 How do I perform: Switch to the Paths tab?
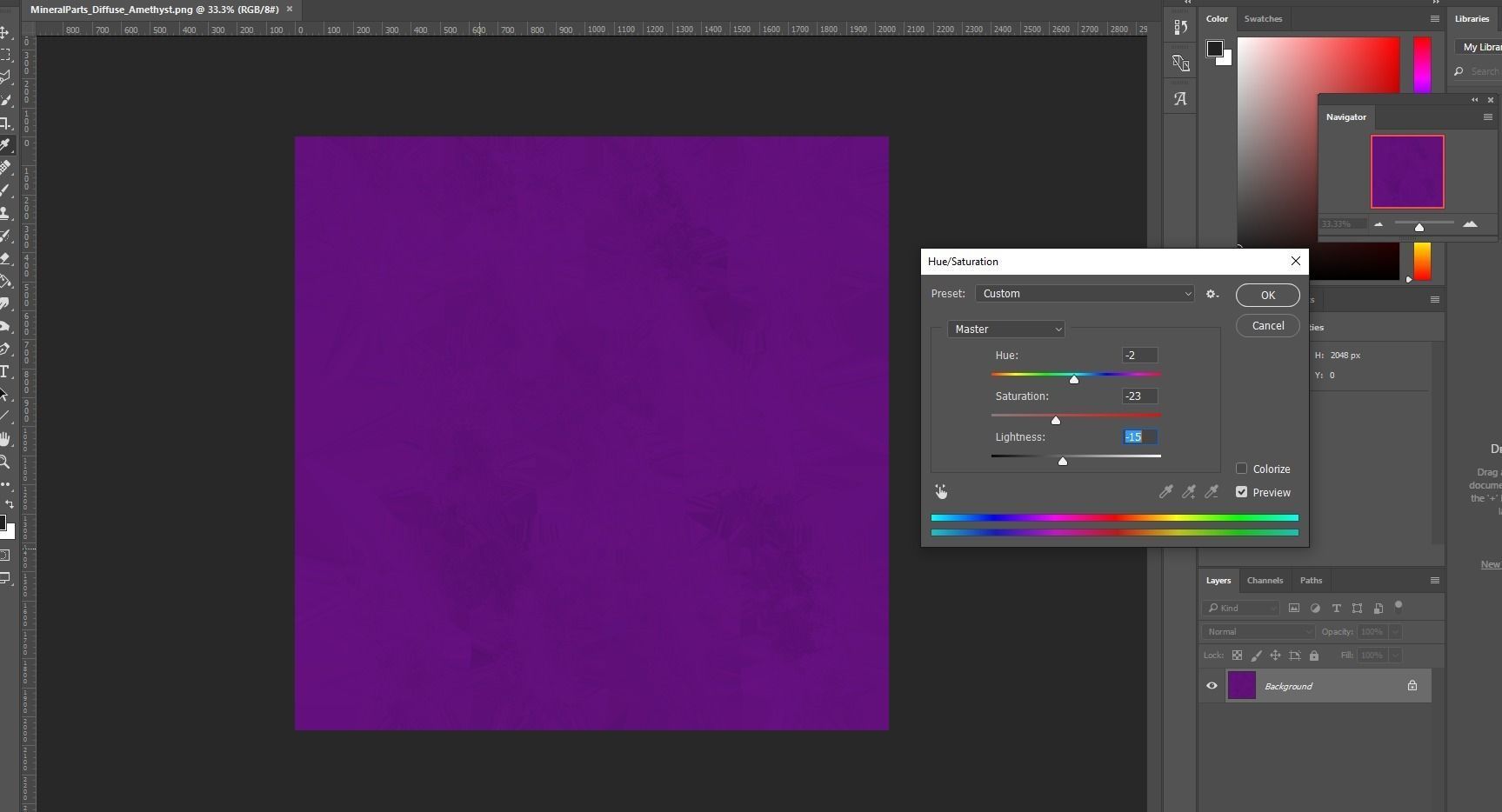(1311, 581)
